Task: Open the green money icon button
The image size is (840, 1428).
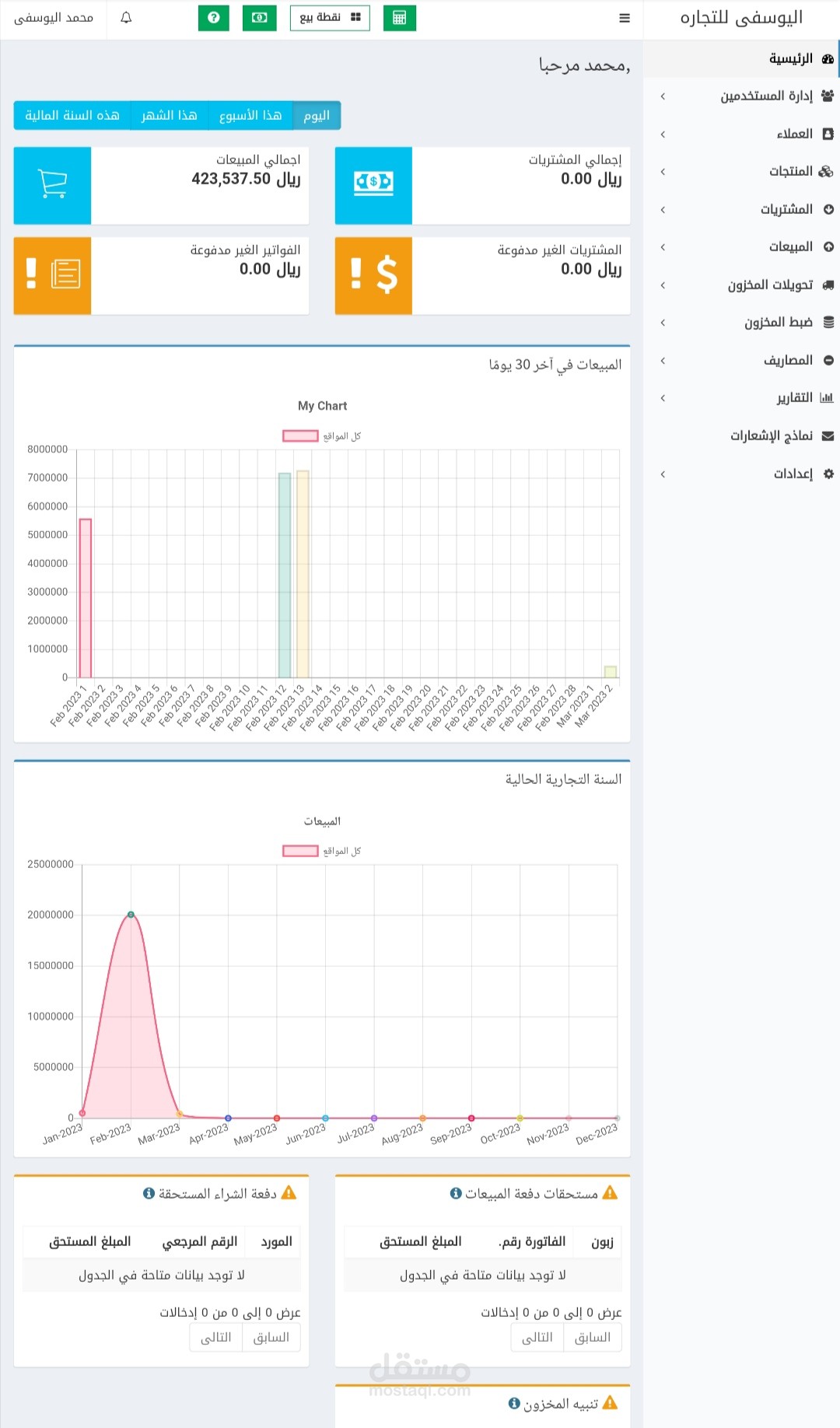Action: coord(260,18)
